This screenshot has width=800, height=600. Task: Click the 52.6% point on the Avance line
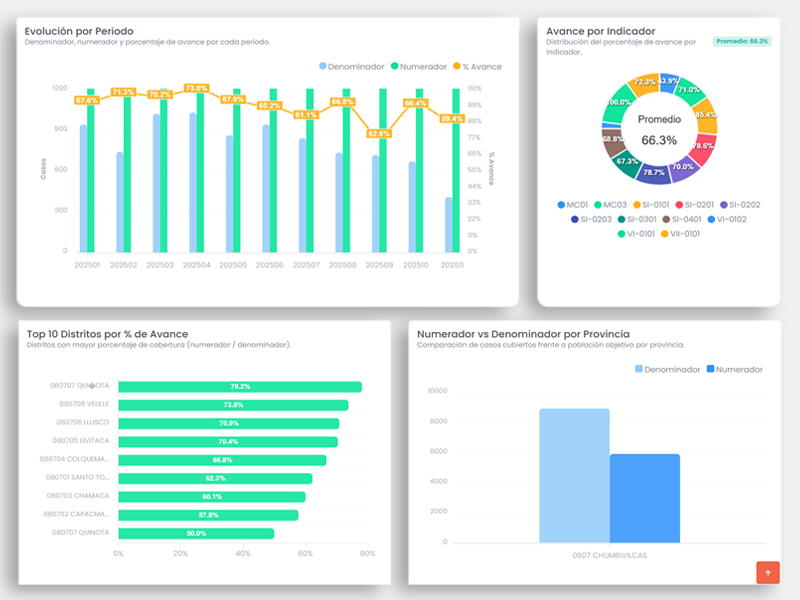pyautogui.click(x=379, y=133)
